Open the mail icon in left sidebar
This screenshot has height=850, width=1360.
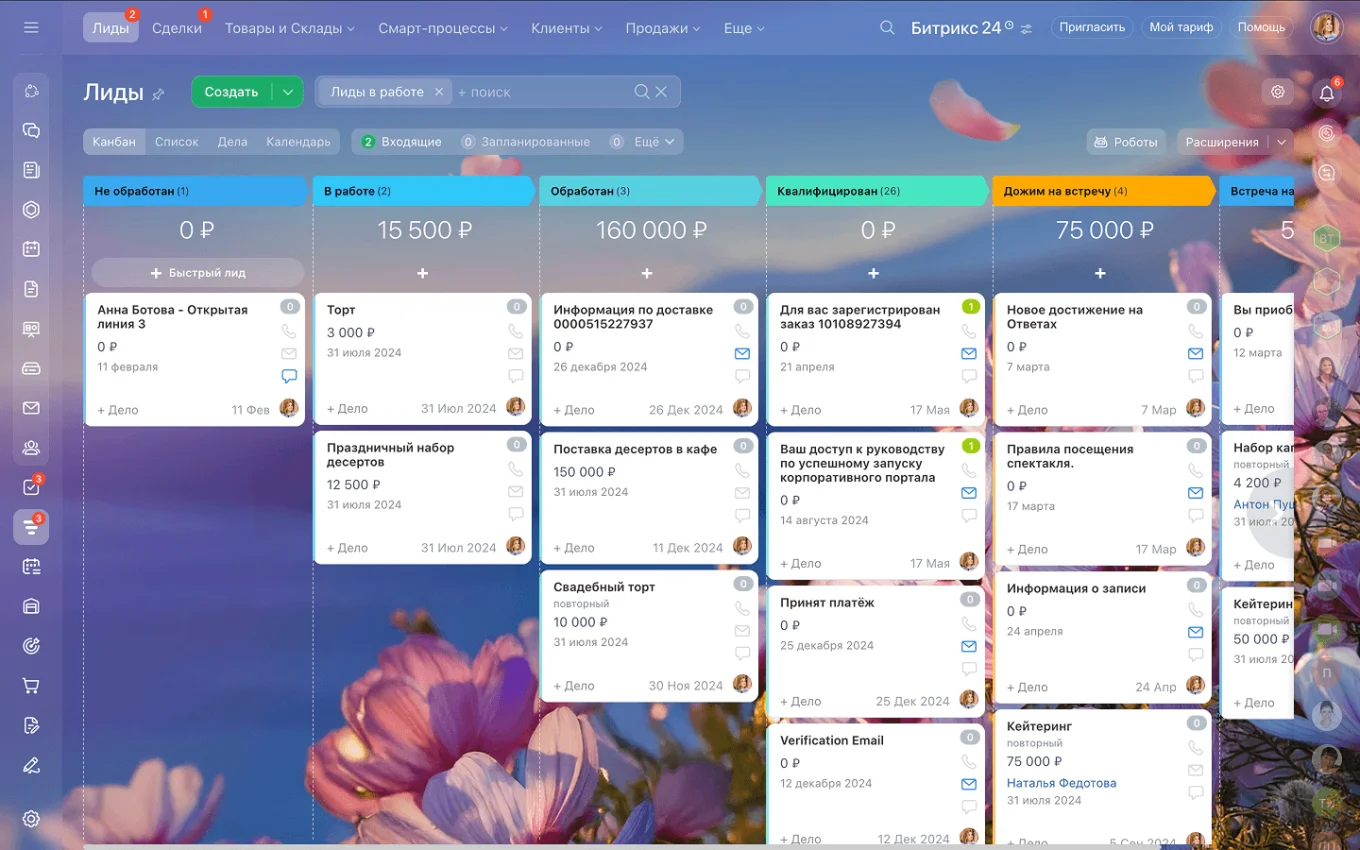31,408
